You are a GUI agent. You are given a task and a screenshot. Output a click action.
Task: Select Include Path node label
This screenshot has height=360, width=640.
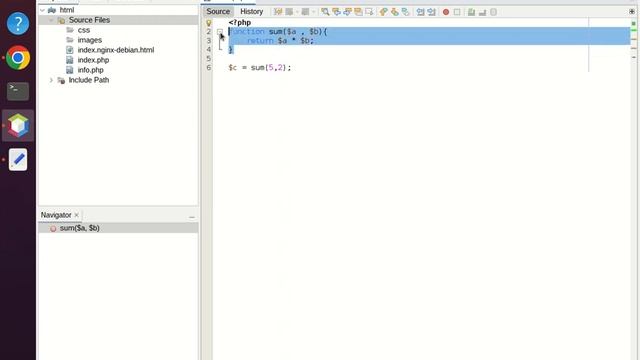tap(89, 80)
